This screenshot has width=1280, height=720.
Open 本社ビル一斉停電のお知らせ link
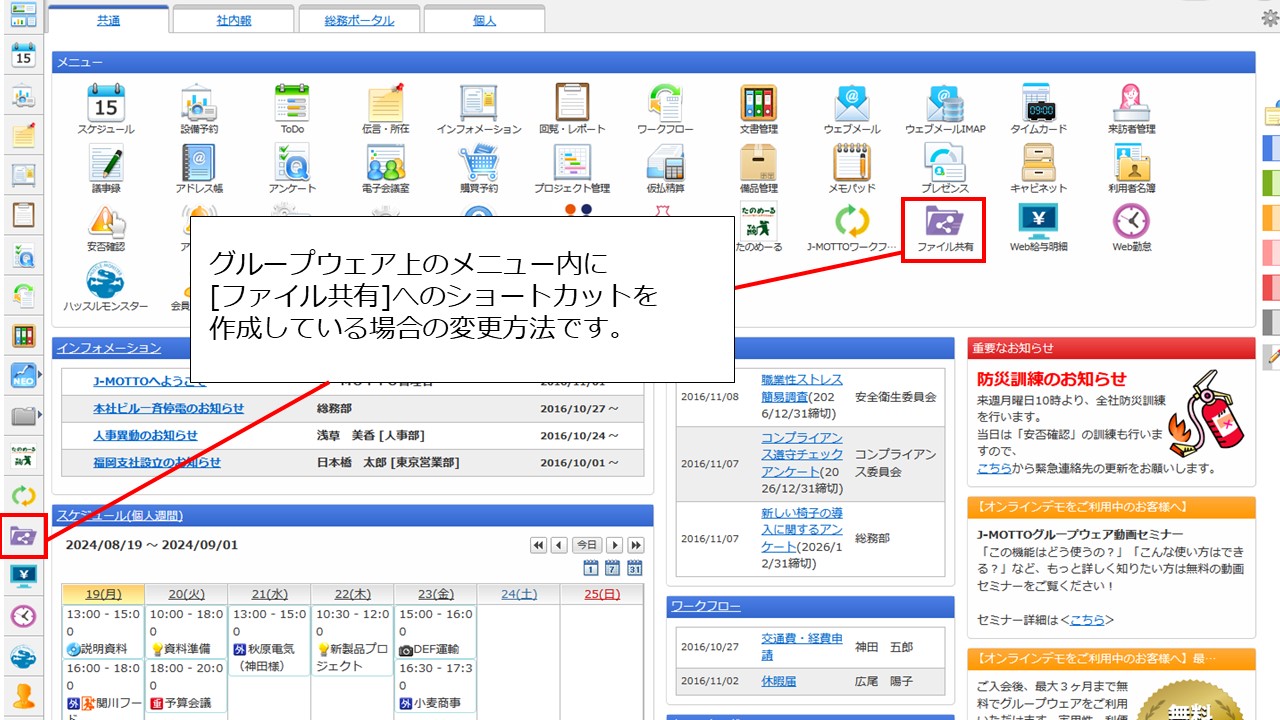168,408
